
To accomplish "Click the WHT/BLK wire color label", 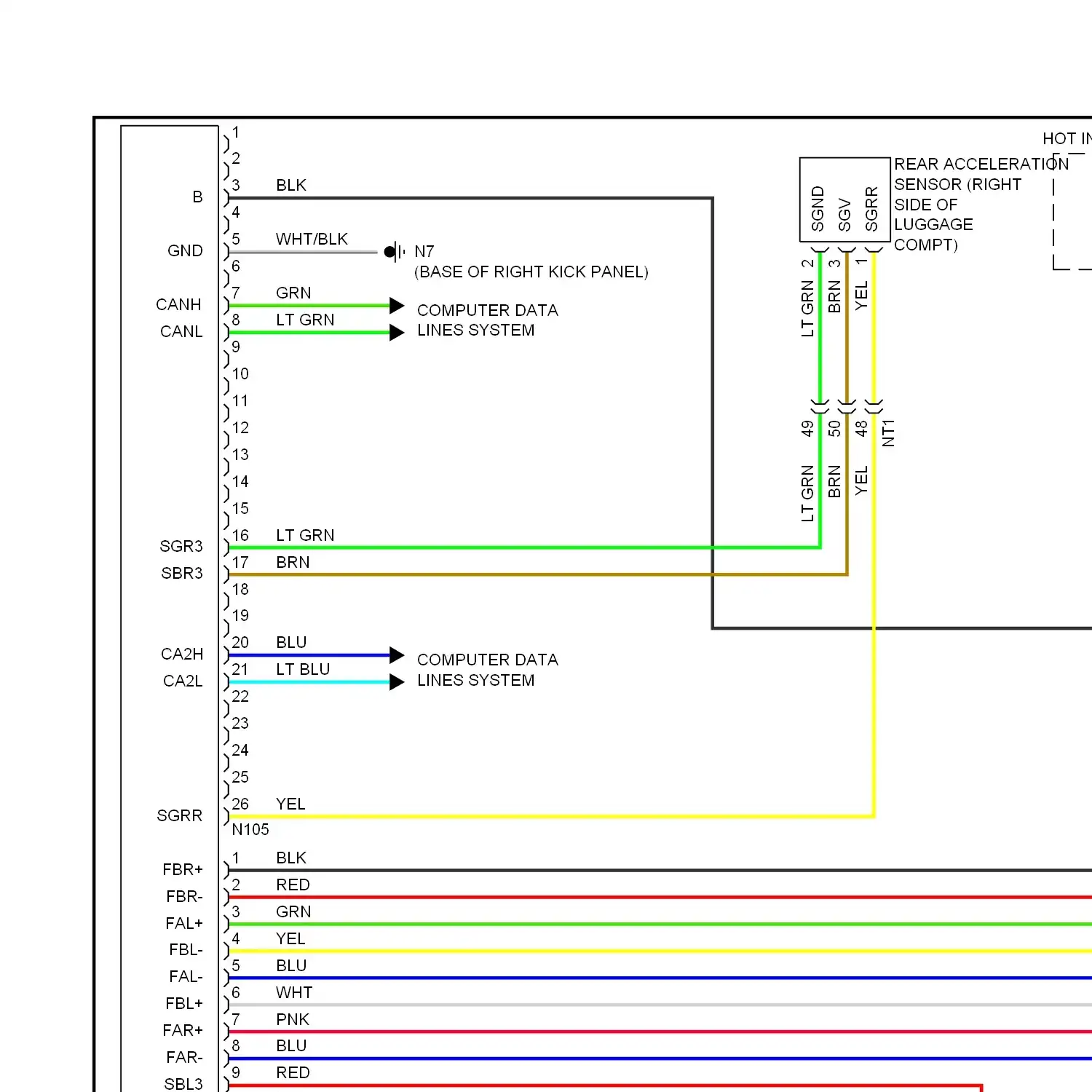I will coord(312,240).
